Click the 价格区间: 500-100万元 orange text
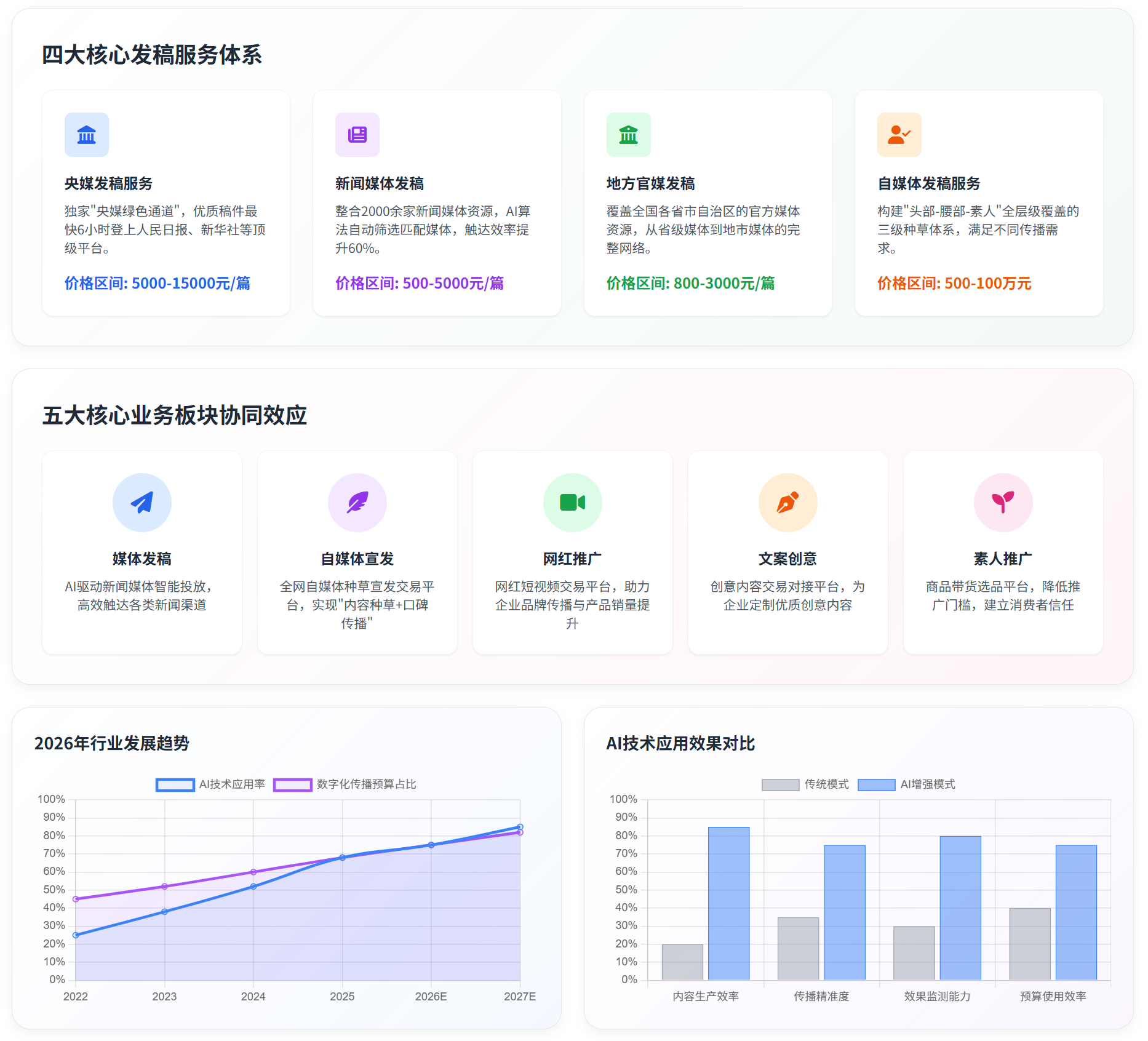Viewport: 1148px width, 1041px height. coord(954,283)
